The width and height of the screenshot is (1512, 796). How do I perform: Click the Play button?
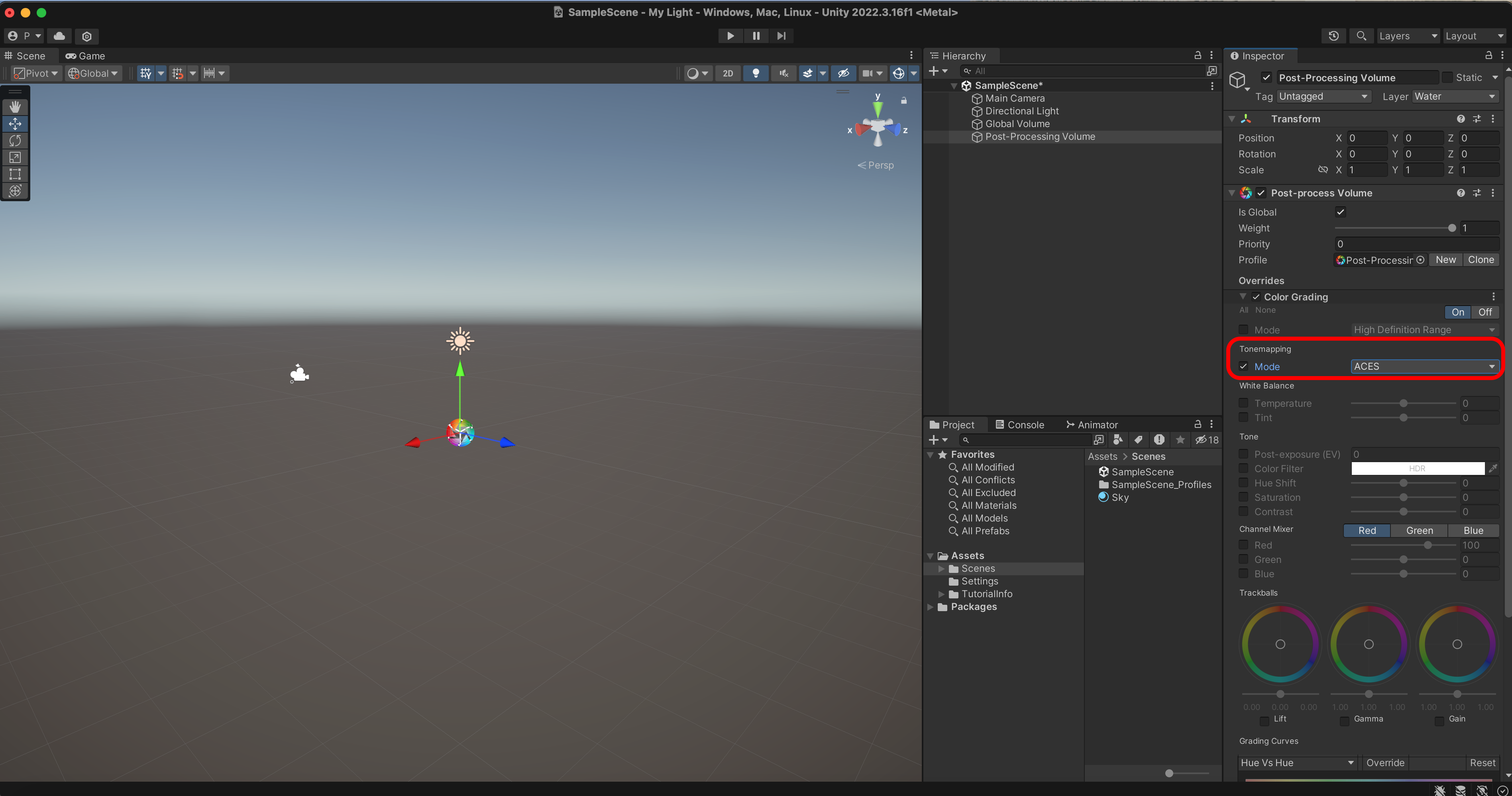point(730,36)
